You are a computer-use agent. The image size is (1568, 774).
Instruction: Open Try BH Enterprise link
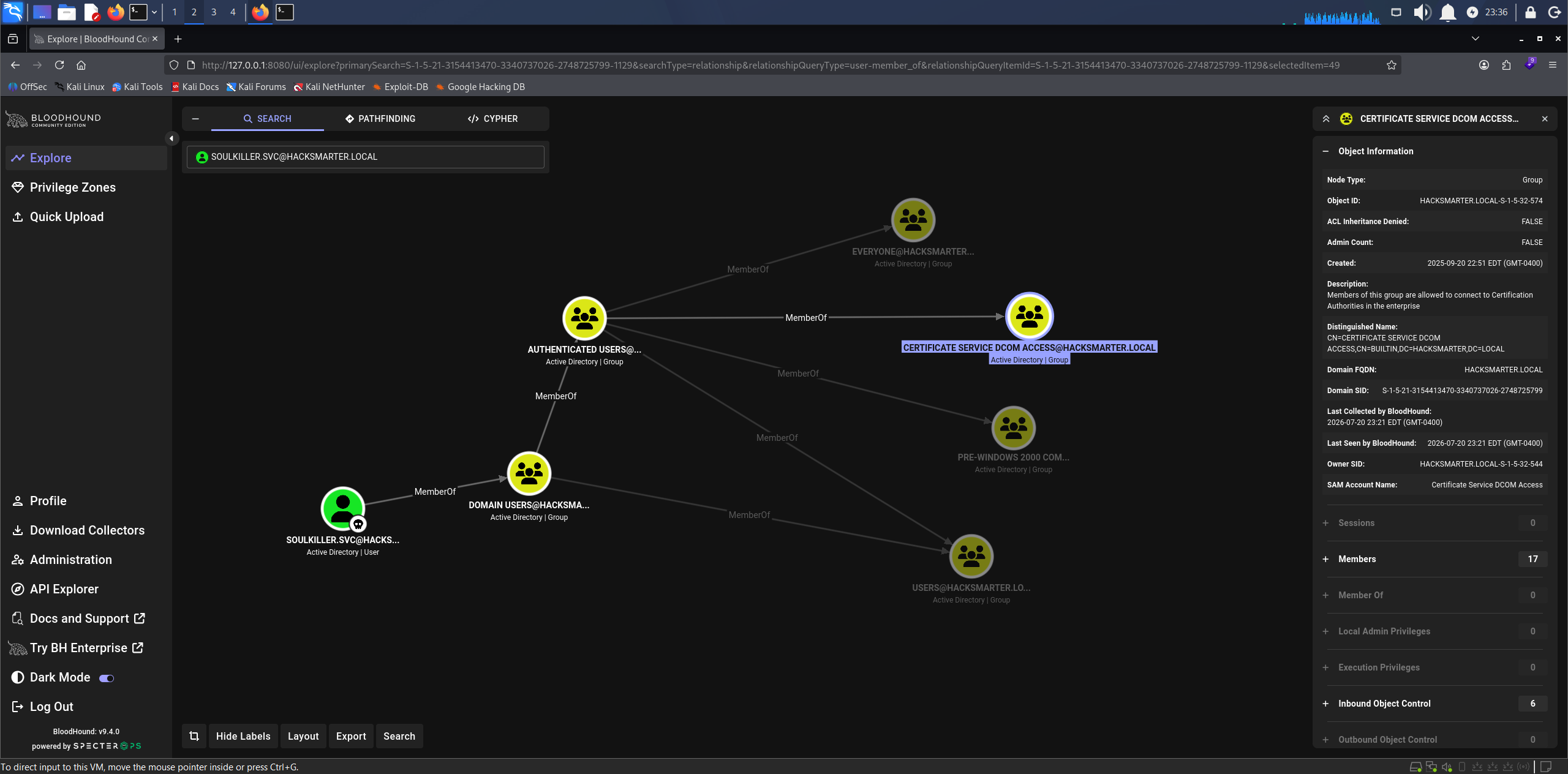tap(86, 648)
